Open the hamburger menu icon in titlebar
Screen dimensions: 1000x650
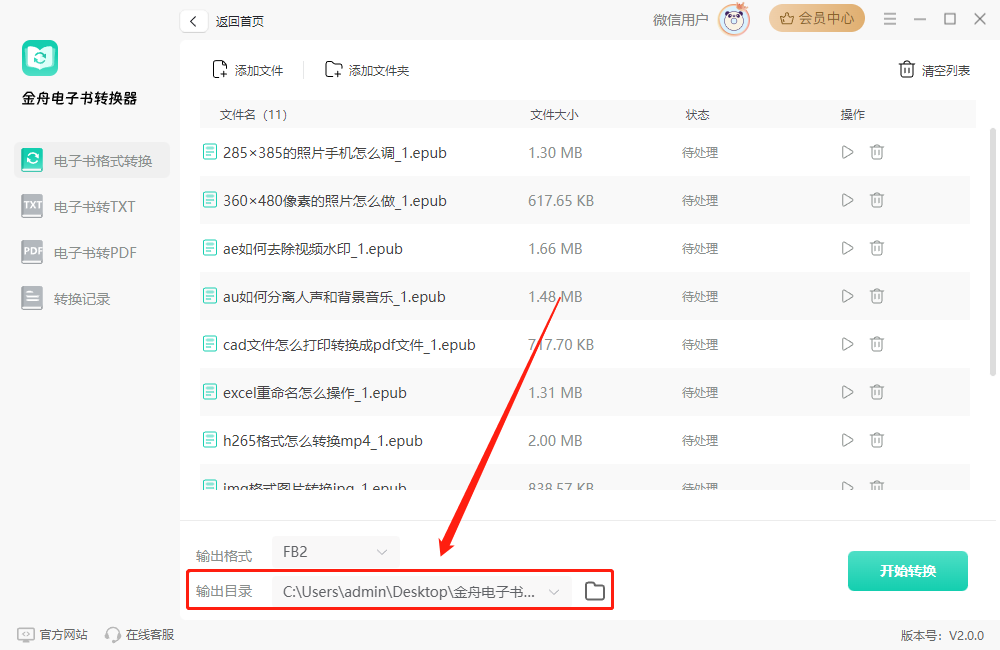[889, 18]
